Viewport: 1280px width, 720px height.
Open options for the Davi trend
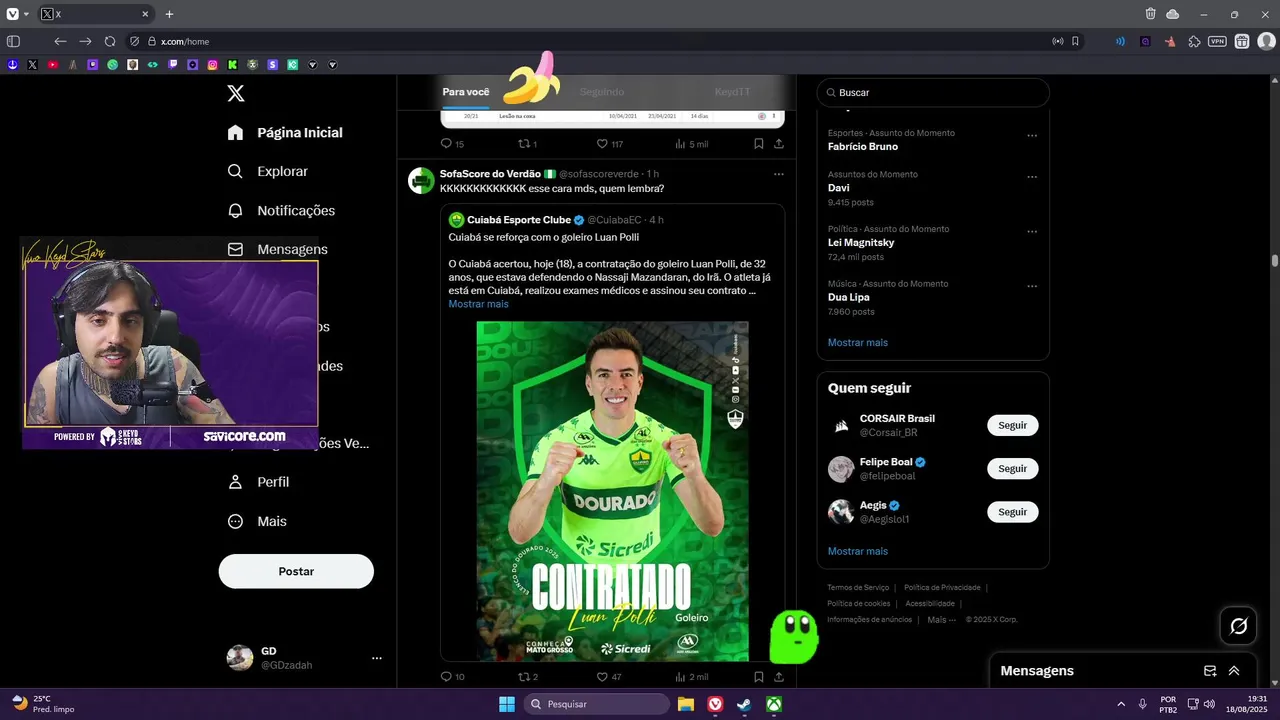(1032, 177)
